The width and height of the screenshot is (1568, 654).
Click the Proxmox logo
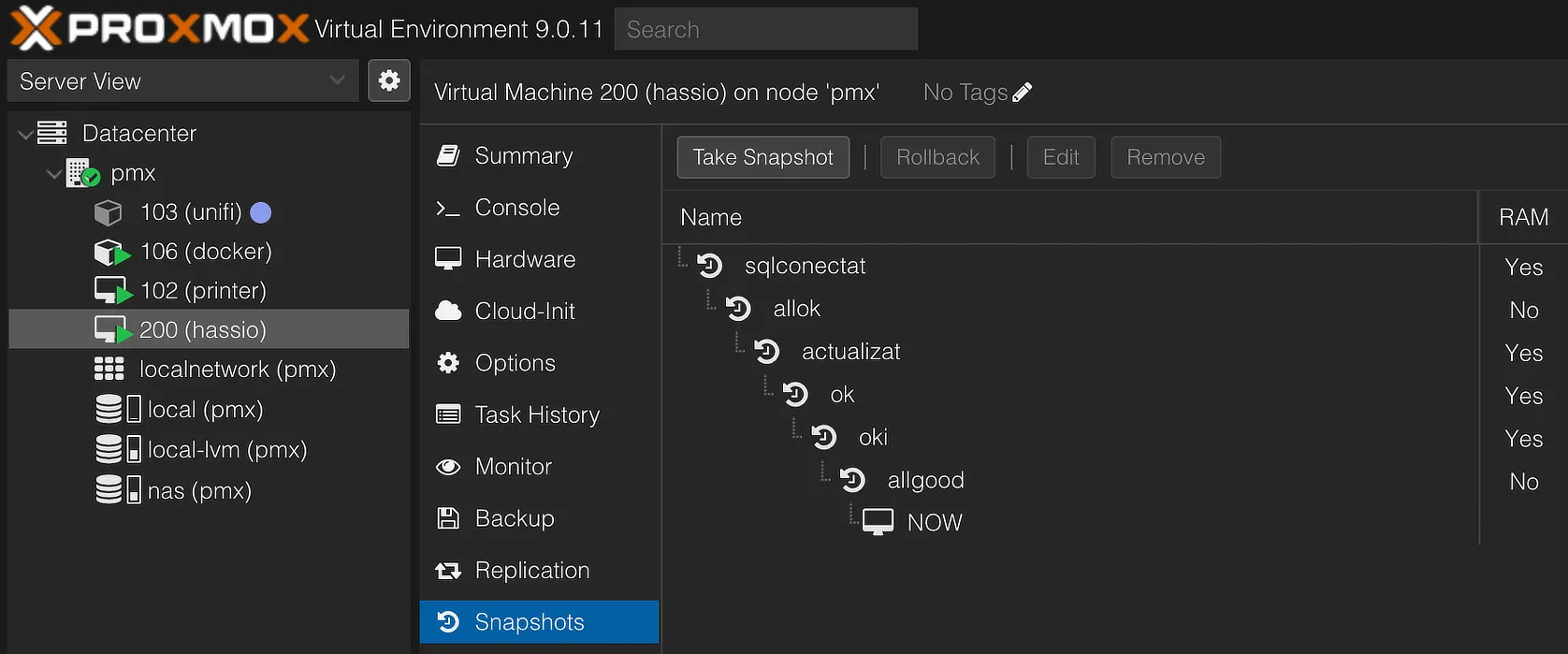coord(159,28)
